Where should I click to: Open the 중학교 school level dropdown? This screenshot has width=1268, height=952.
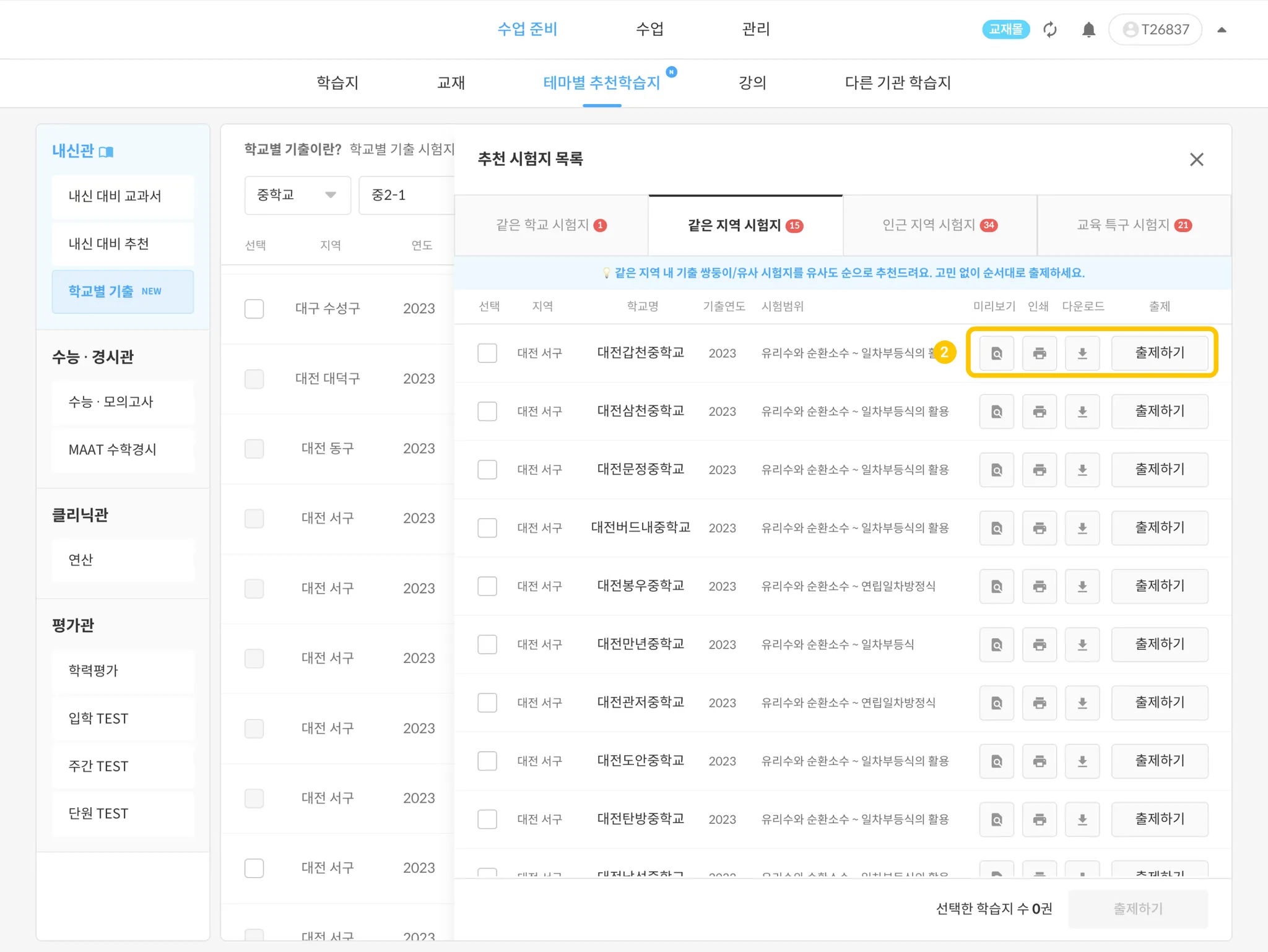[x=297, y=195]
